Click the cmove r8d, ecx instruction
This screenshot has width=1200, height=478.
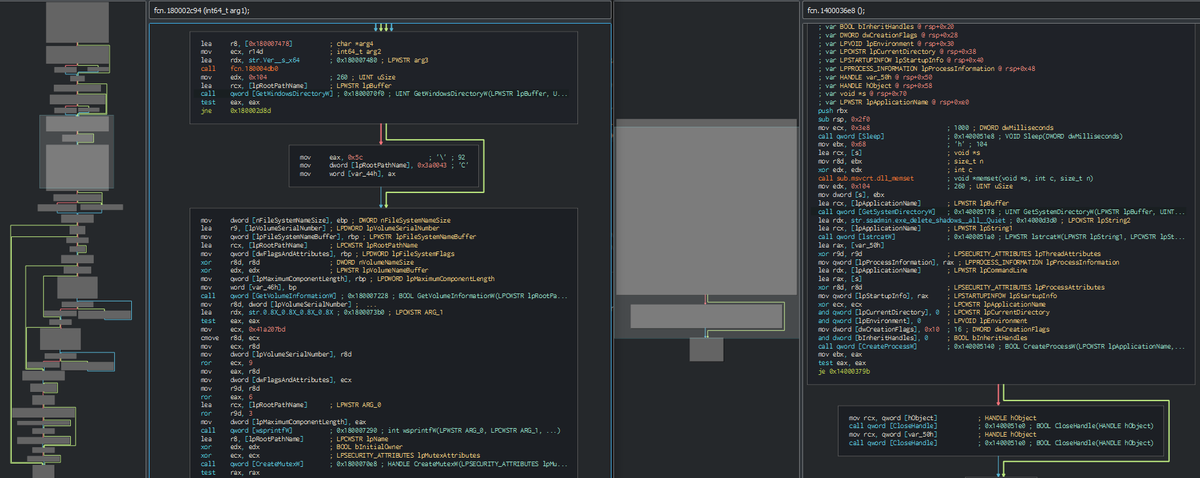click(x=231, y=336)
